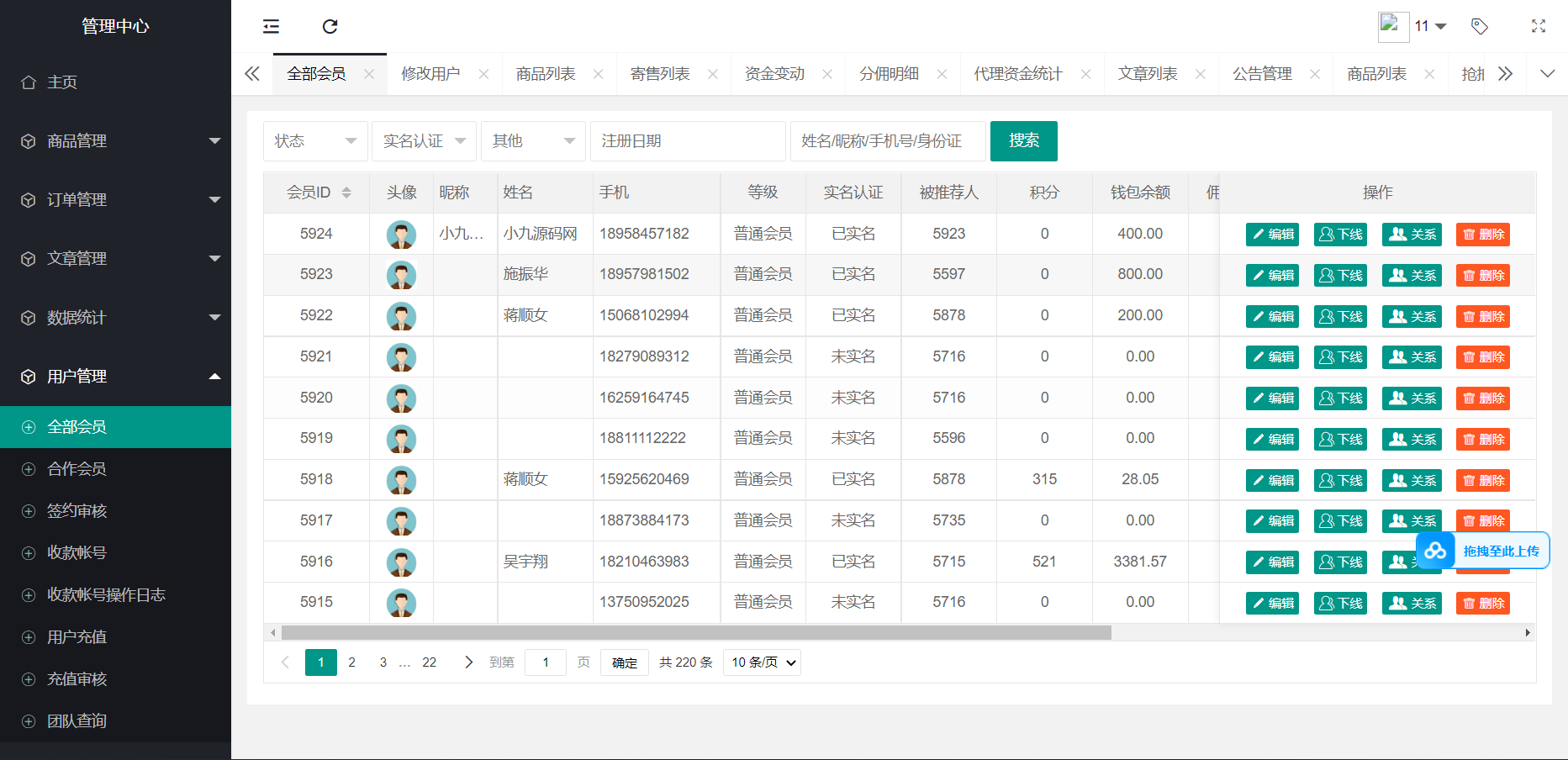The image size is (1568, 760).
Task: Click the 注册日期 date field
Action: coord(688,141)
